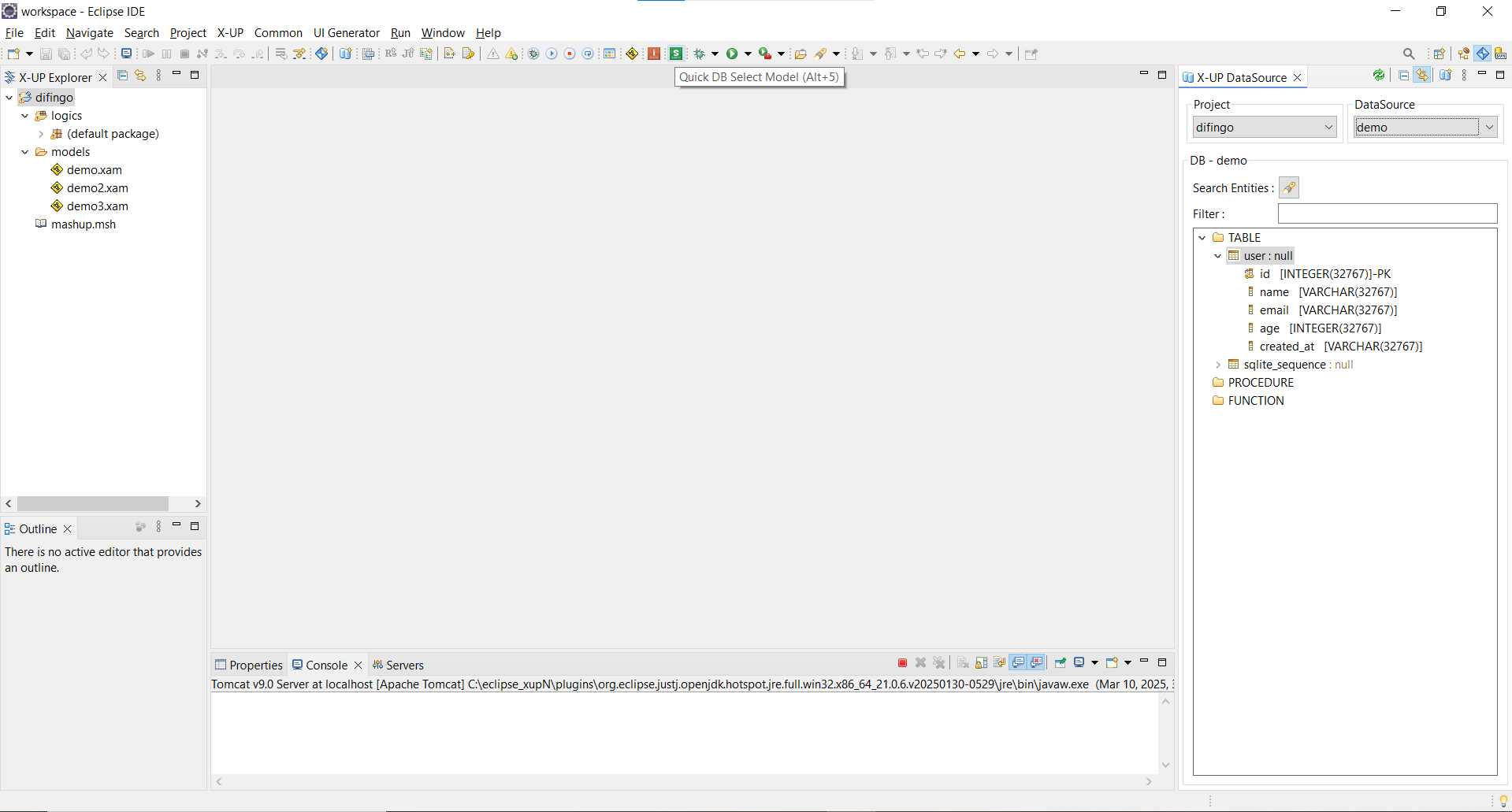Screen dimensions: 1512x812
Task: Click the X-UP Explorer horizontal scrollbar
Action: click(93, 503)
